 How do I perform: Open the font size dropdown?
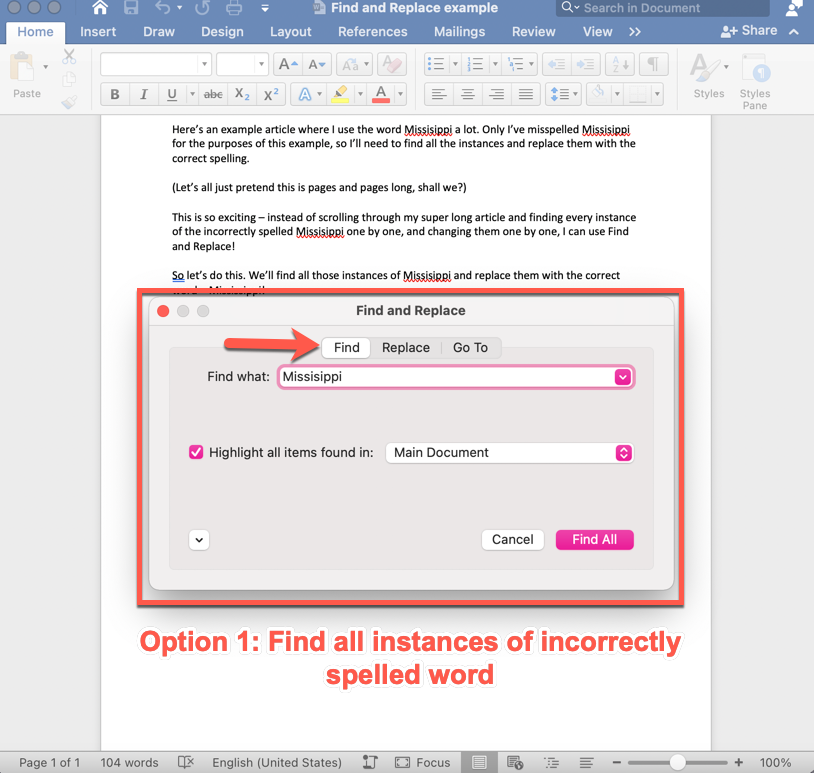[x=261, y=65]
